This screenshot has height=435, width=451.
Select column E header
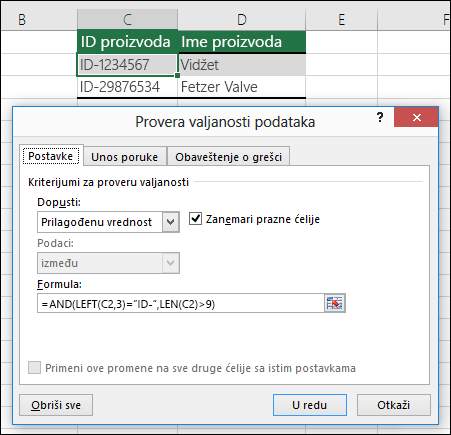click(341, 20)
